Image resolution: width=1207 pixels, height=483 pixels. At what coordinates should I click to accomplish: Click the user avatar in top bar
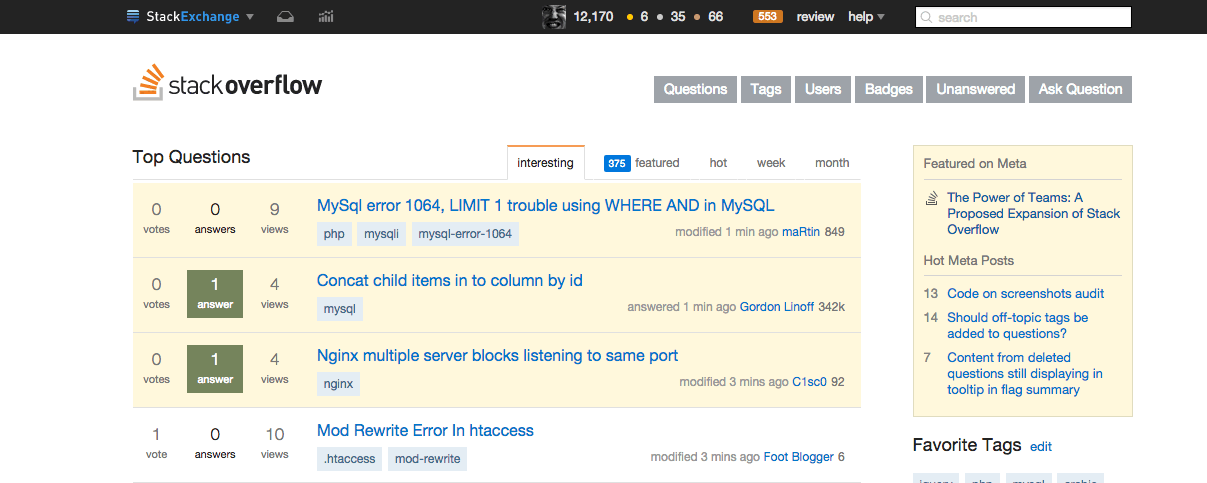555,17
